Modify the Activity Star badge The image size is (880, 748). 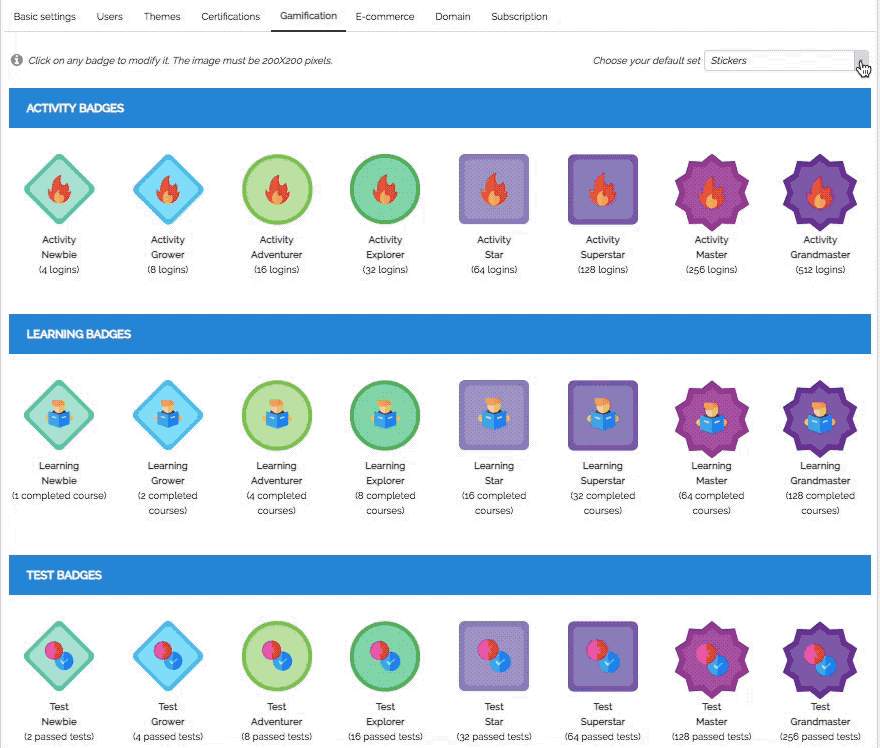tap(493, 188)
